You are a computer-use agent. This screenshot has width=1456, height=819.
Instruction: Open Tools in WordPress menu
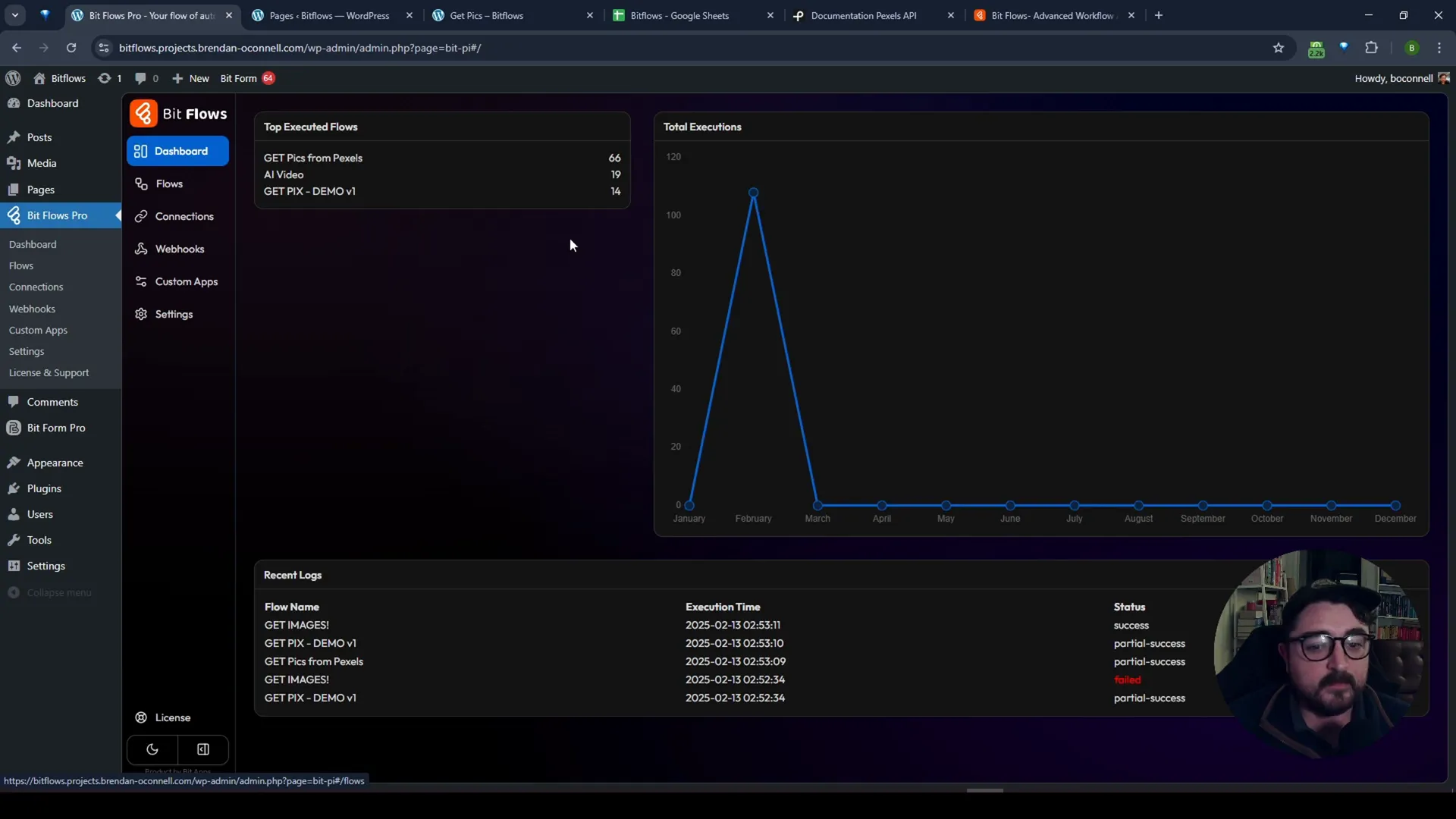pyautogui.click(x=61, y=540)
